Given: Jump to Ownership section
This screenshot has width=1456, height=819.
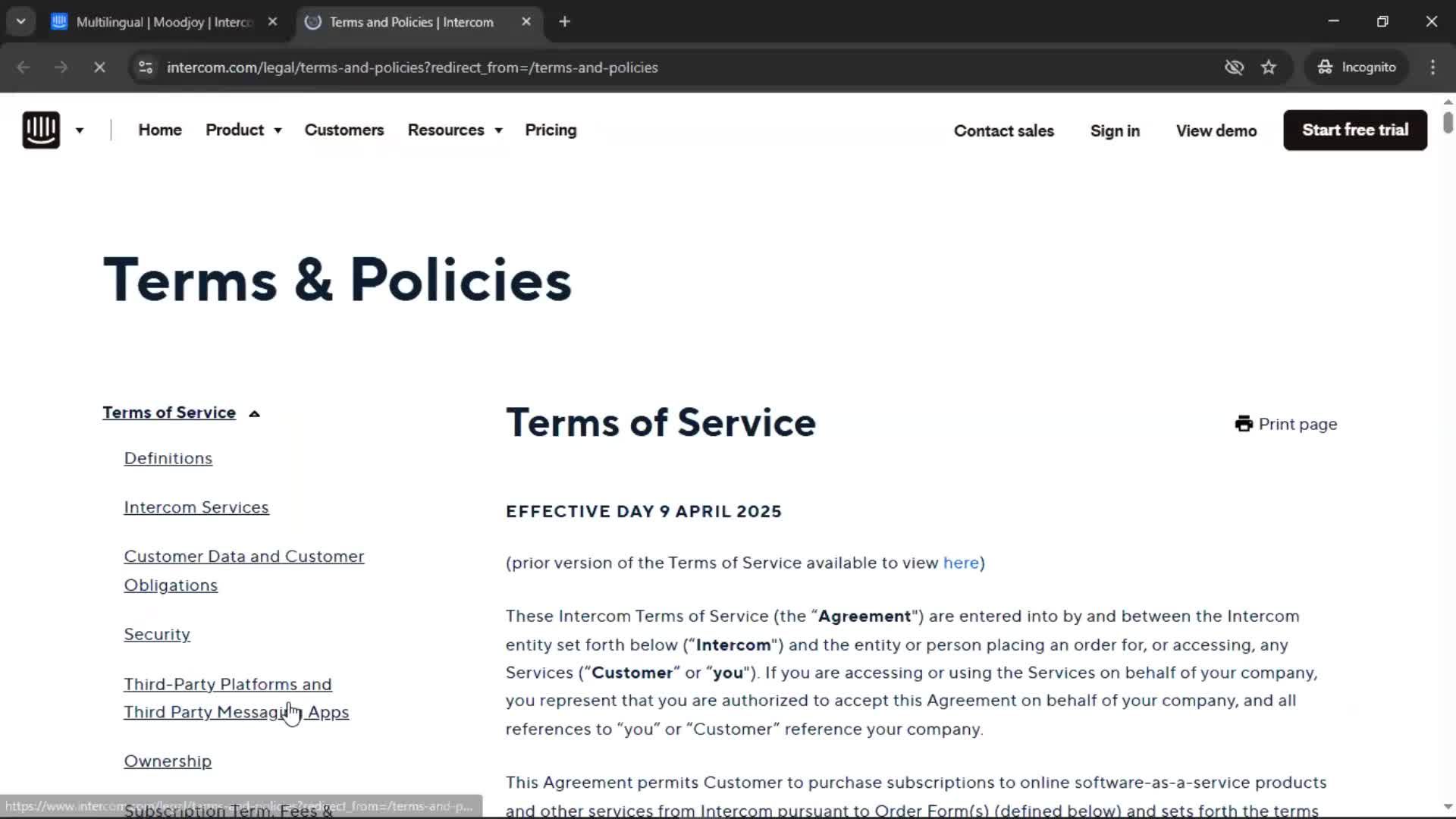Looking at the screenshot, I should (168, 761).
